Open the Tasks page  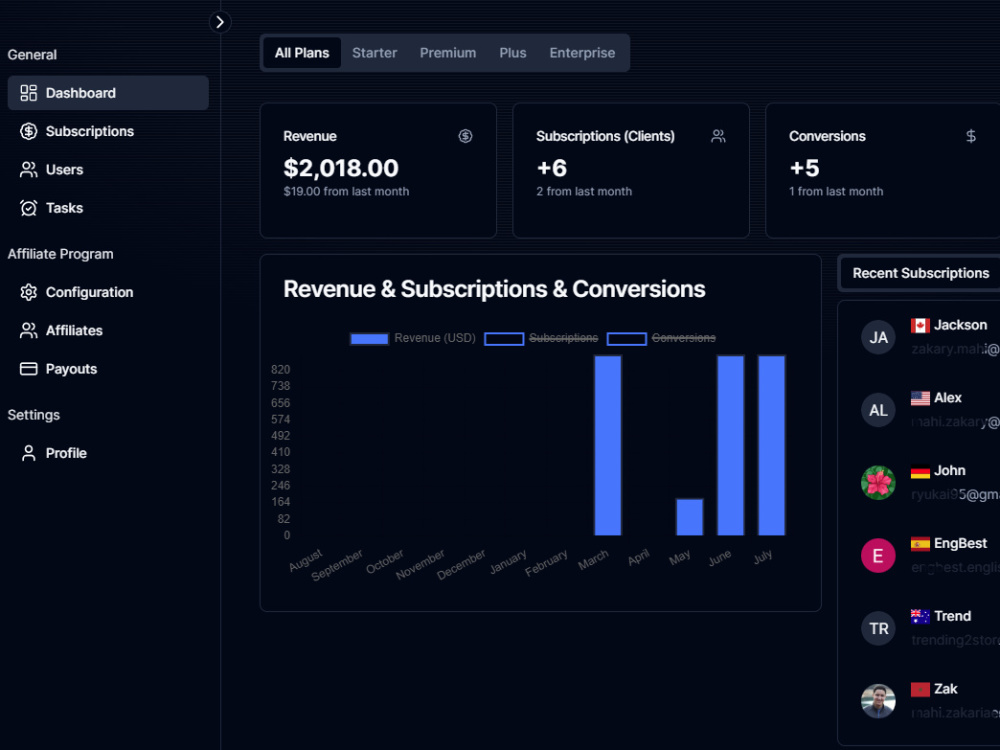tap(108, 208)
